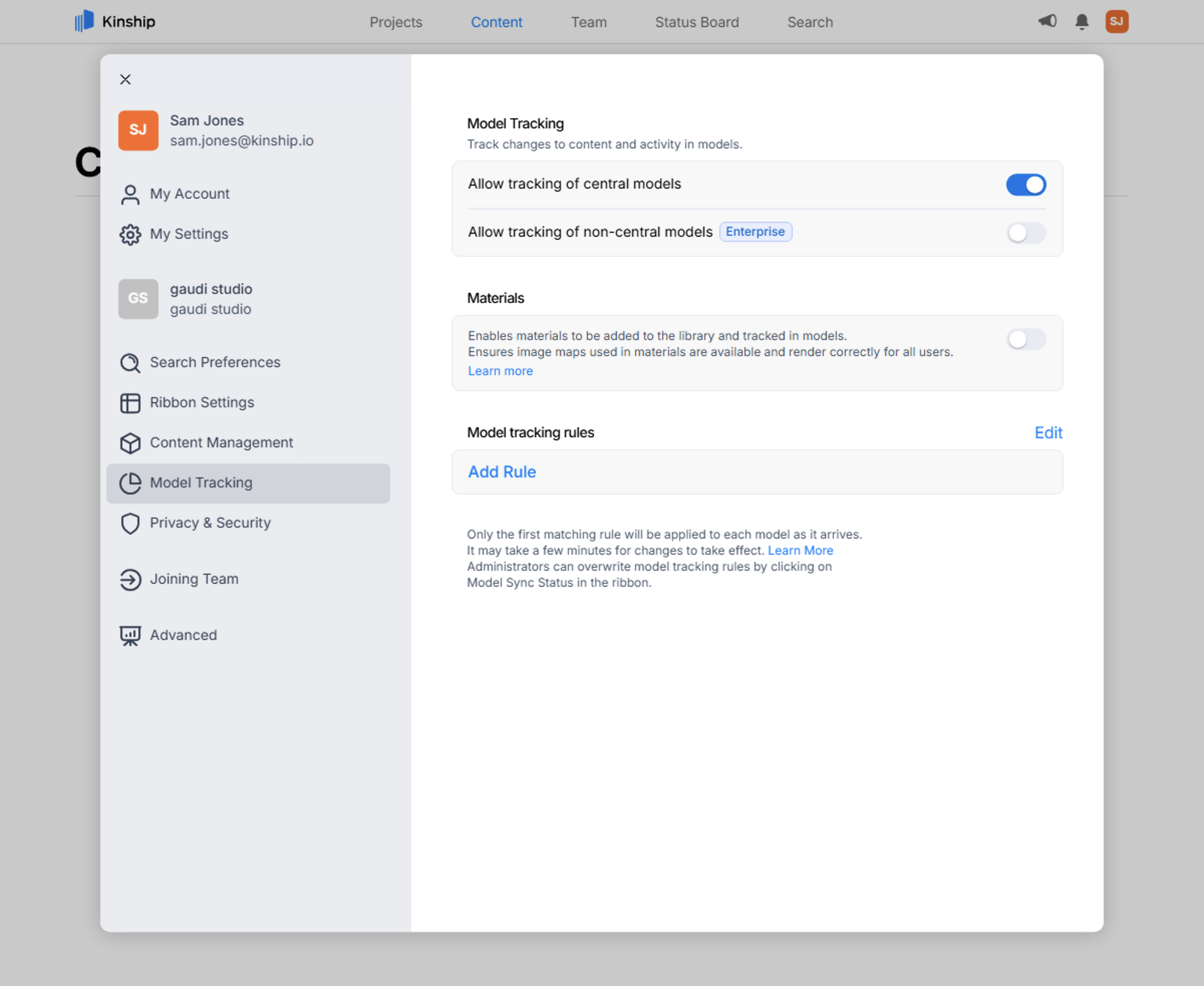Screen dimensions: 1204x986
Task: Switch to the Projects tab
Action: pos(396,22)
